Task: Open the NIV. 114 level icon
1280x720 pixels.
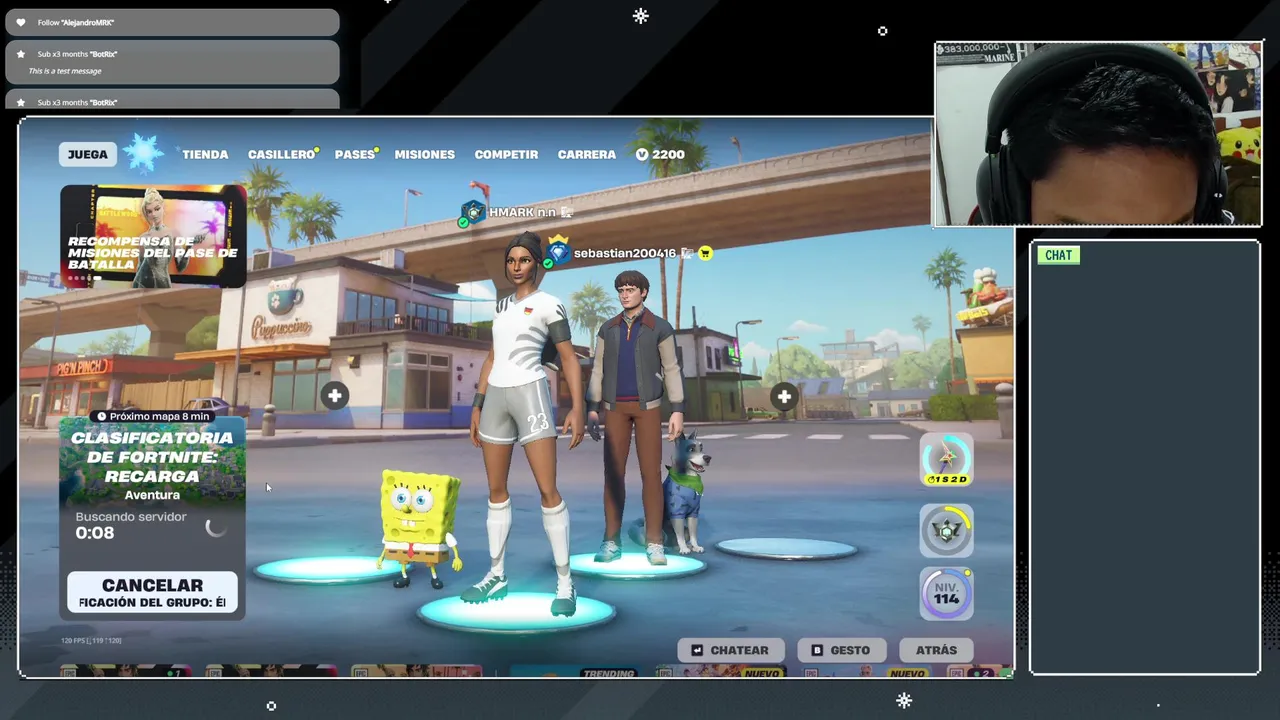Action: point(946,594)
